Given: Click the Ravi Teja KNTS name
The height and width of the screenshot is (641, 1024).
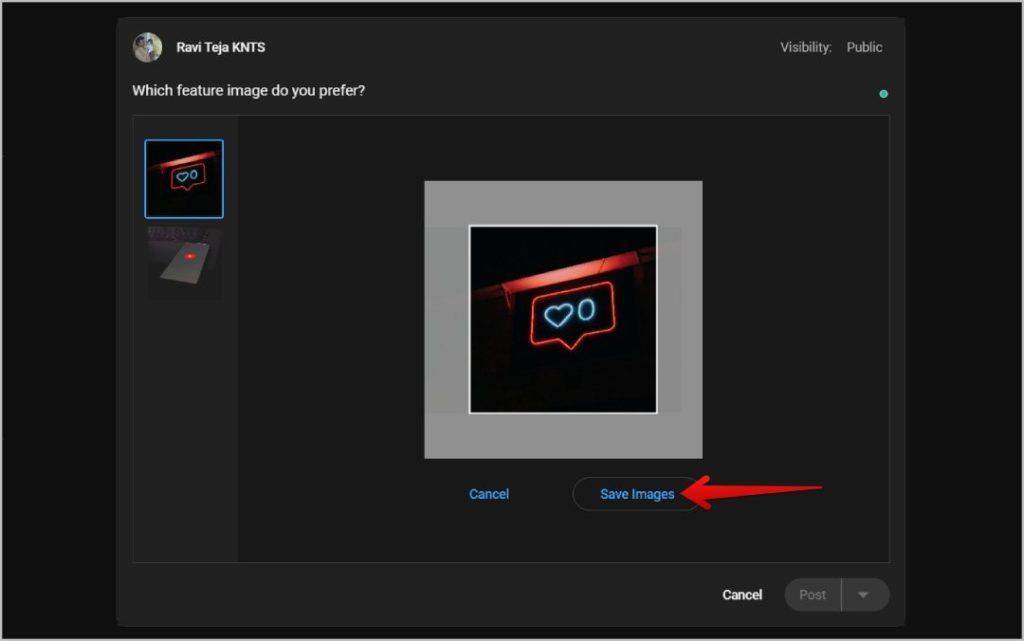Looking at the screenshot, I should (x=221, y=48).
